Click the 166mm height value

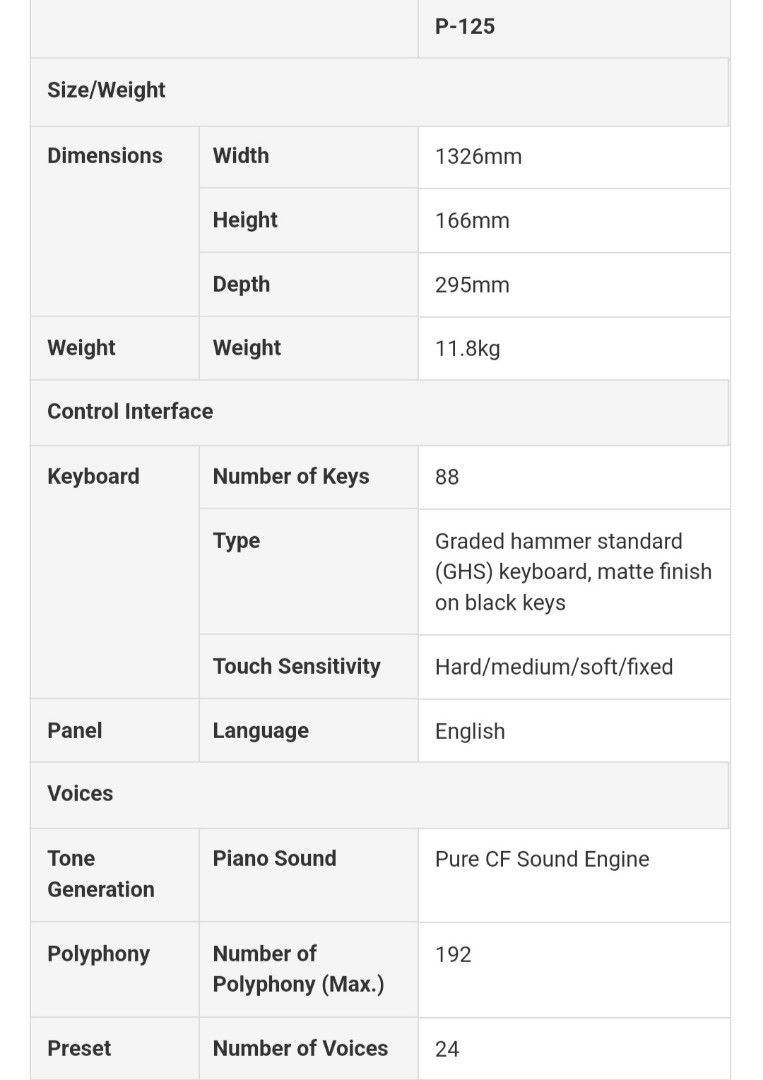point(472,221)
